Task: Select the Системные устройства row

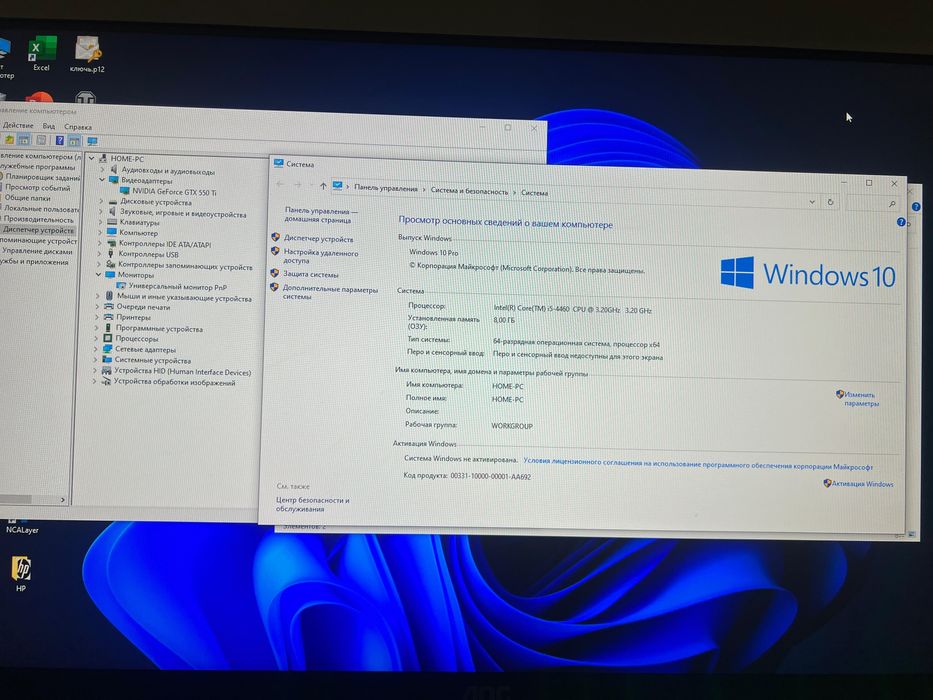Action: (152, 360)
